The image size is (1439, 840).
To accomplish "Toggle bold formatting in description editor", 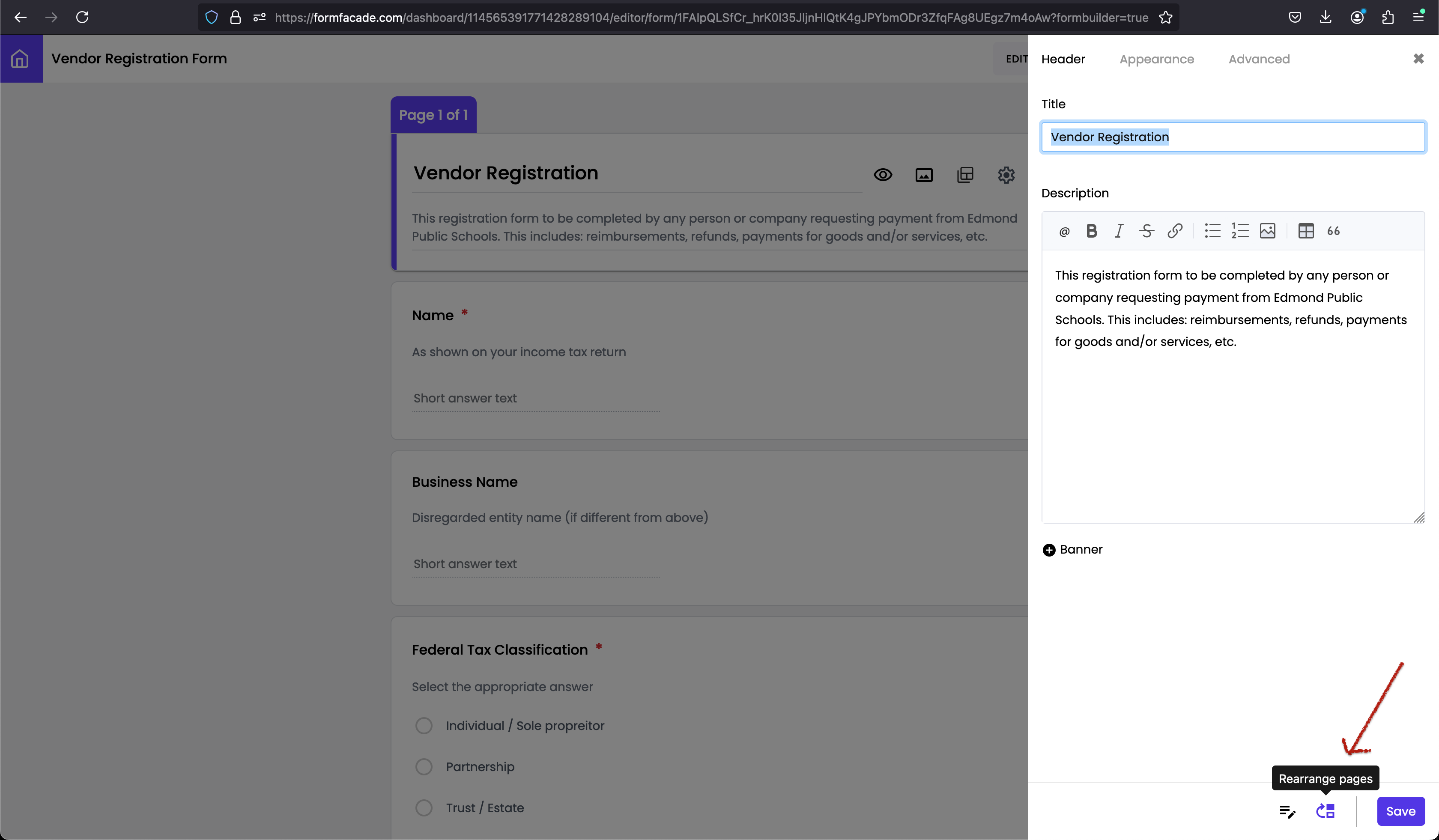I will pos(1091,231).
